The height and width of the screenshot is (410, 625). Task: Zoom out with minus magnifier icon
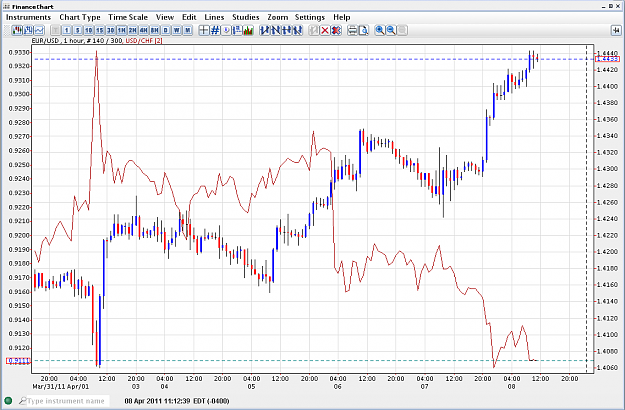[x=391, y=30]
